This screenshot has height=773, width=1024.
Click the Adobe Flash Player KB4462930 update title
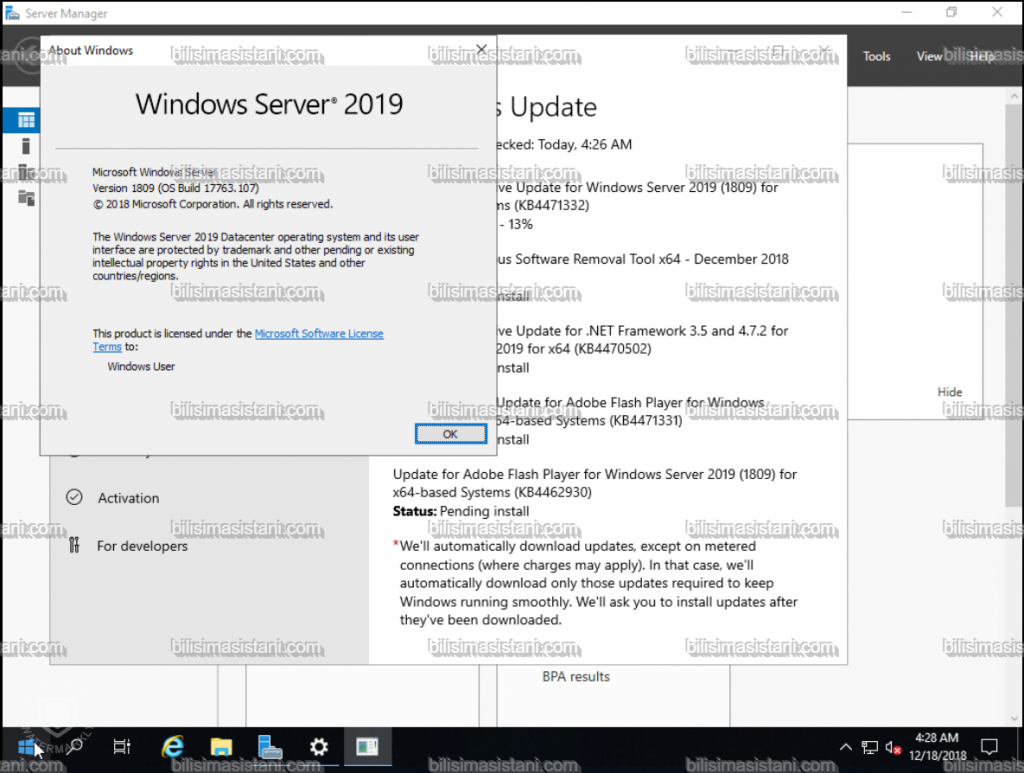(x=594, y=483)
